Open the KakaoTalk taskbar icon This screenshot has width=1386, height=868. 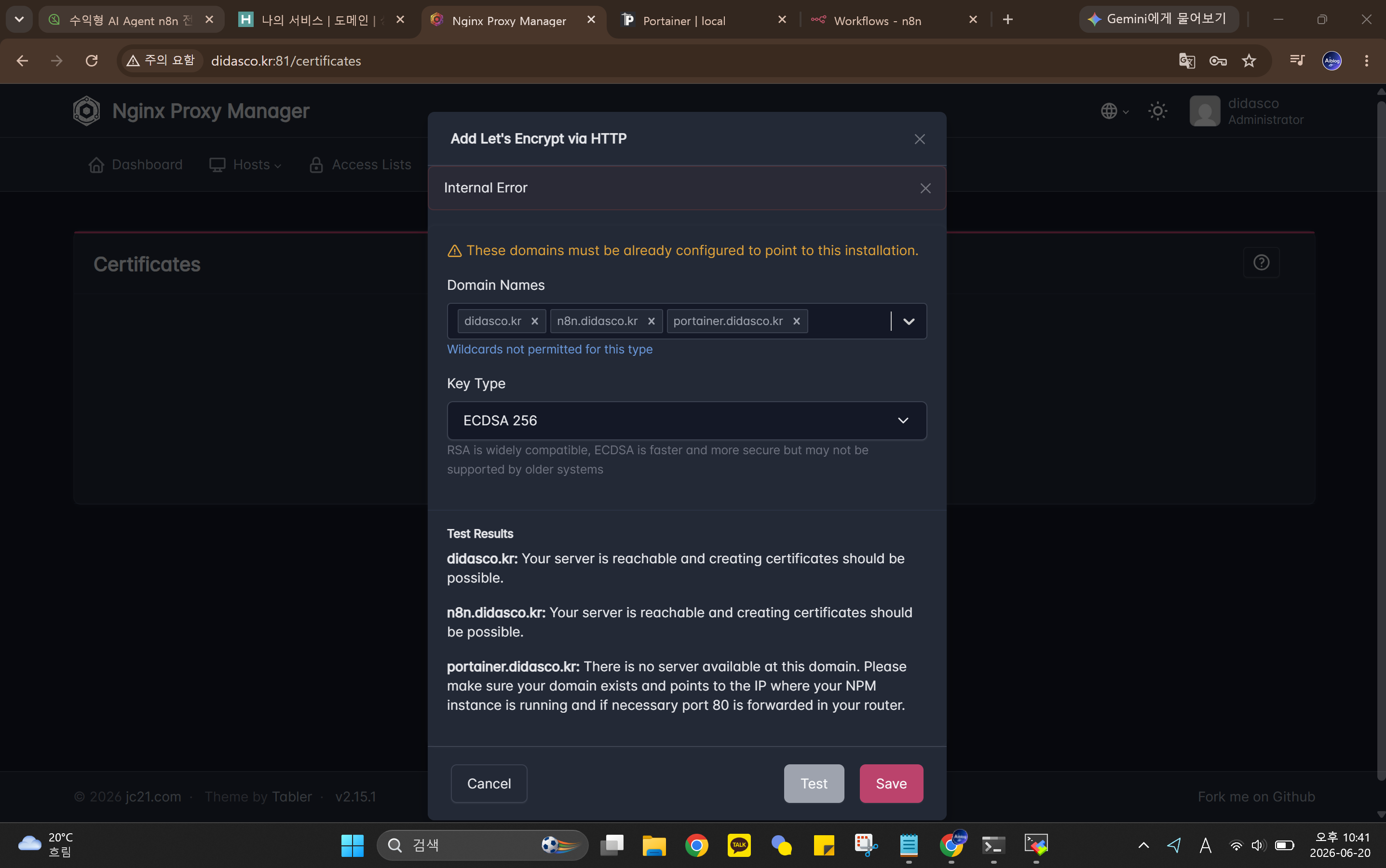pos(739,845)
